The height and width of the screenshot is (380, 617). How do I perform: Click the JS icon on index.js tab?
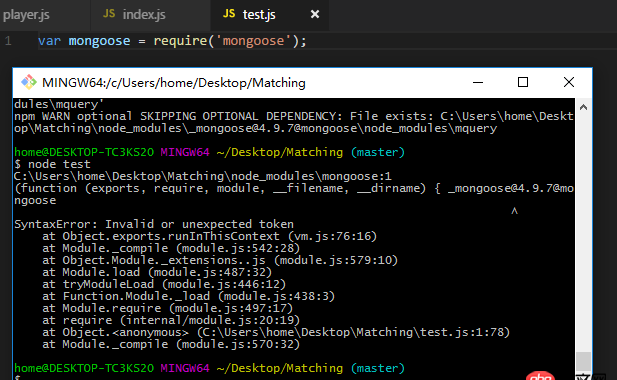[x=109, y=14]
